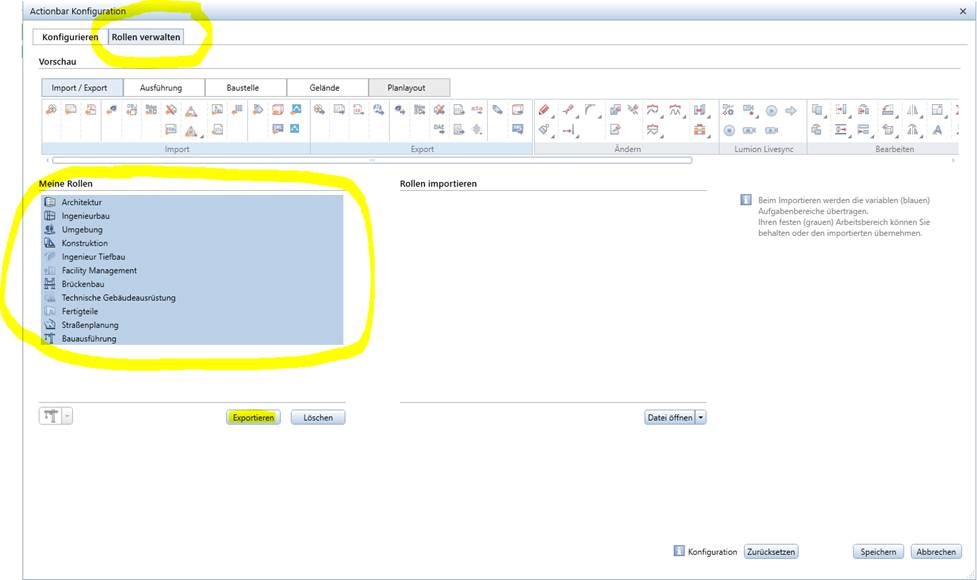
Task: Select the Baustelle preview tab
Action: 242,88
